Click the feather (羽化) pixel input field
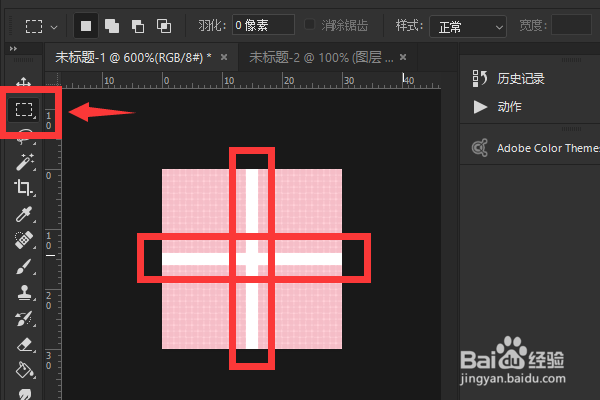 (x=263, y=25)
